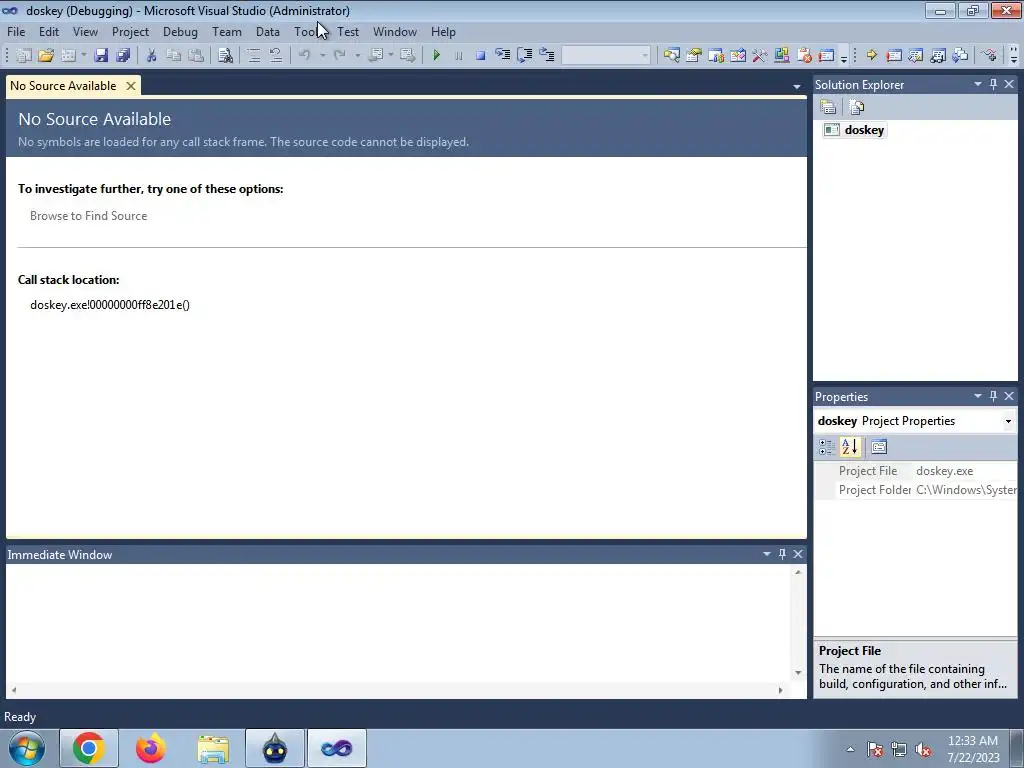Image resolution: width=1024 pixels, height=768 pixels.
Task: Open the Properties Window toolbar icon
Action: (x=694, y=56)
